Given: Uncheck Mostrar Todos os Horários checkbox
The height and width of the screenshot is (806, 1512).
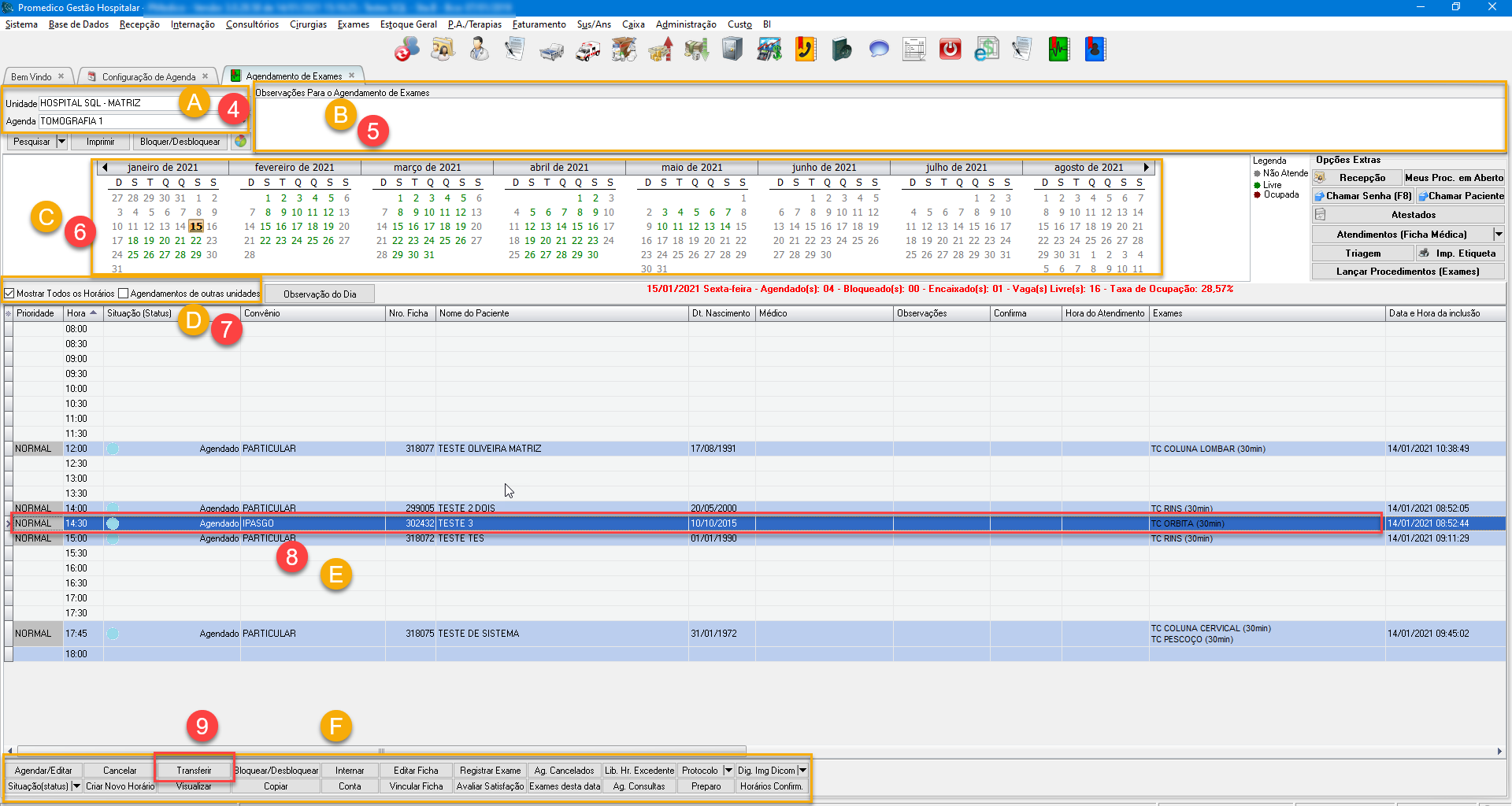Looking at the screenshot, I should 9,294.
